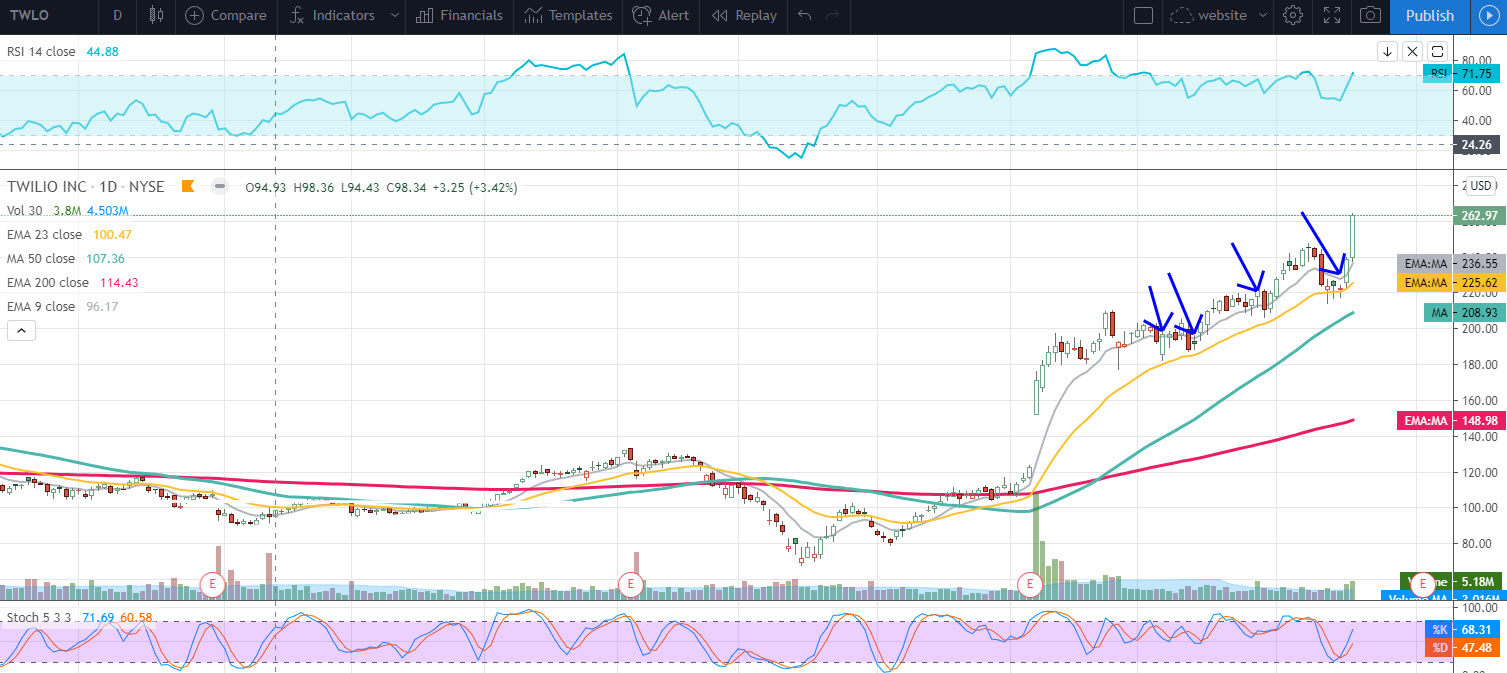Click the 24.26 RSI scale label
1507x673 pixels.
tap(1476, 144)
